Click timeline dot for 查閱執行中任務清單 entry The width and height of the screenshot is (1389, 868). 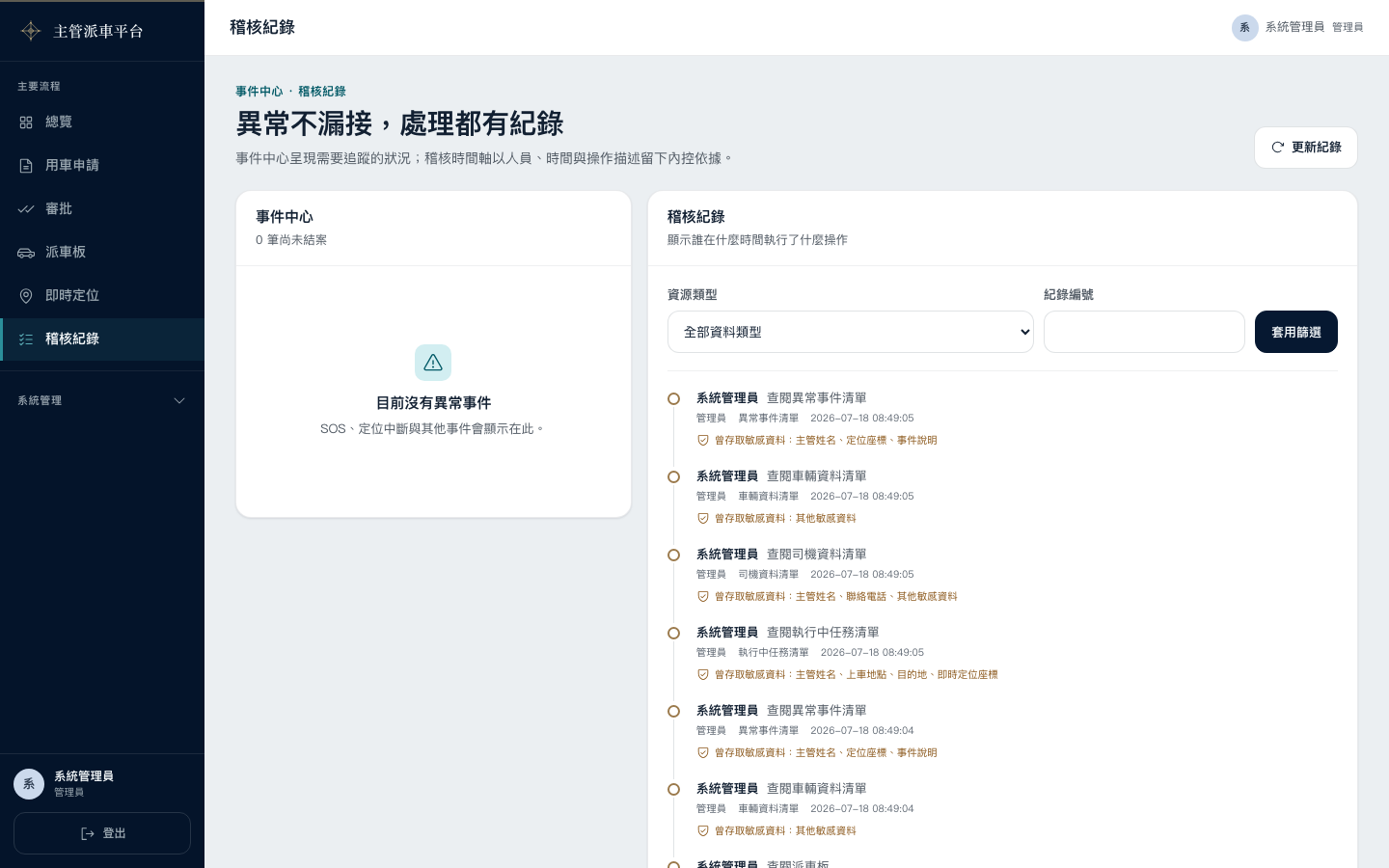pos(674,633)
